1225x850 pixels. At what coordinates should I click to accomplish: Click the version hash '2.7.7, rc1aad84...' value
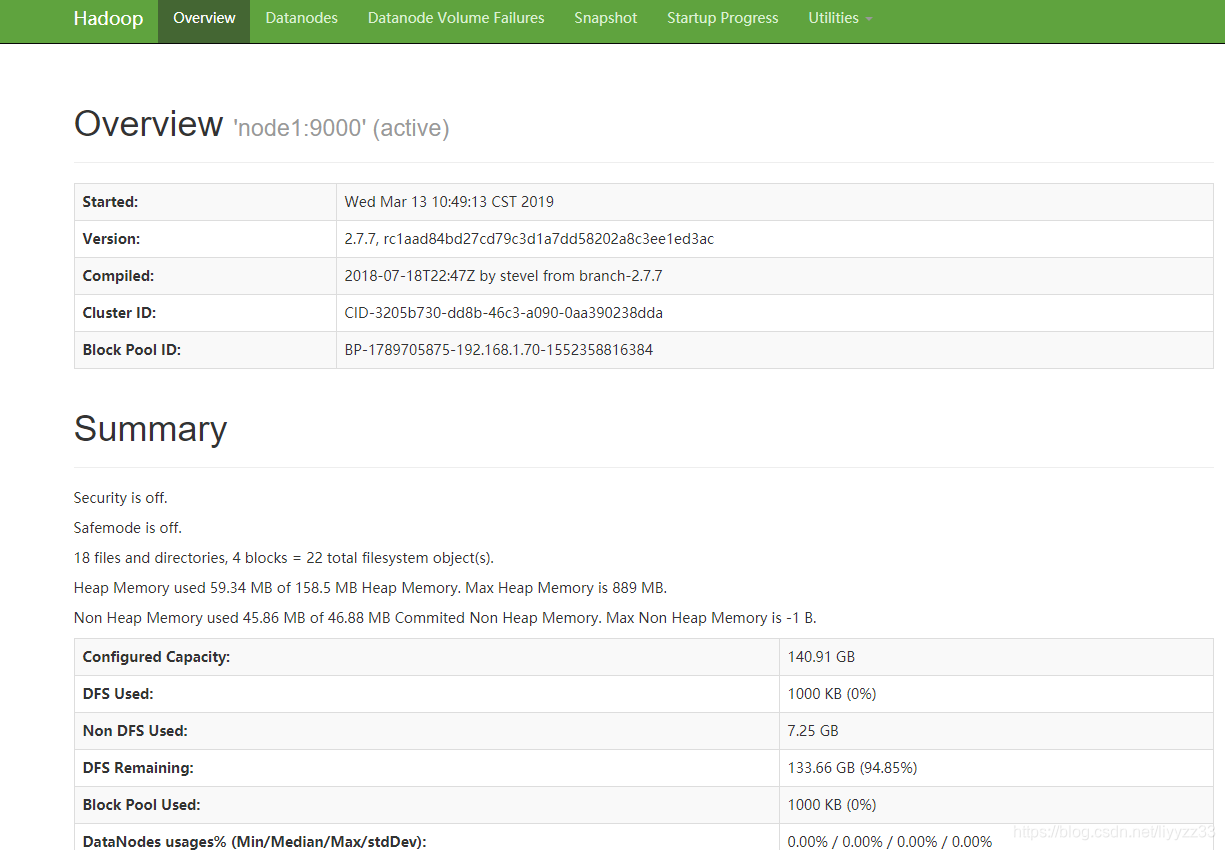point(529,239)
